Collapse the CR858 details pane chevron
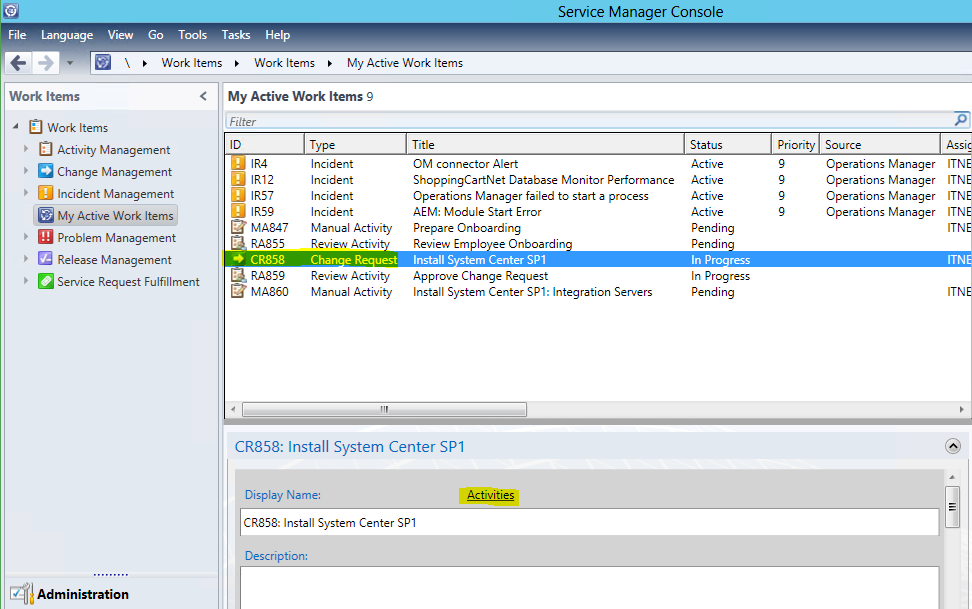Image resolution: width=972 pixels, height=609 pixels. click(x=953, y=447)
